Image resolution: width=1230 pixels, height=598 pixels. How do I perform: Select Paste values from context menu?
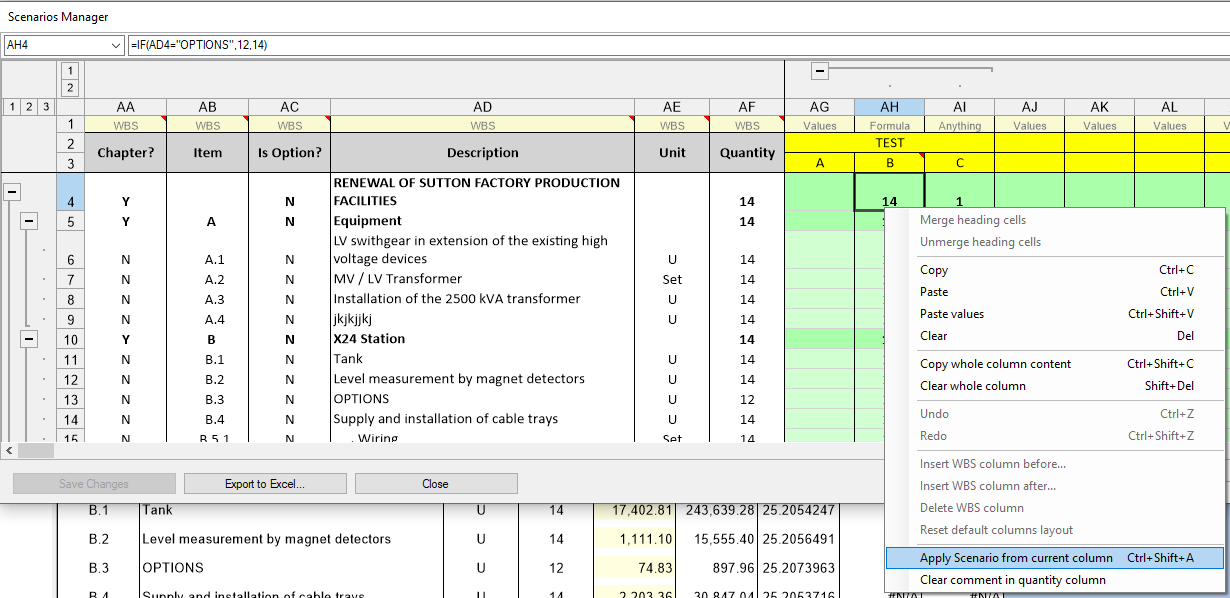[x=952, y=314]
